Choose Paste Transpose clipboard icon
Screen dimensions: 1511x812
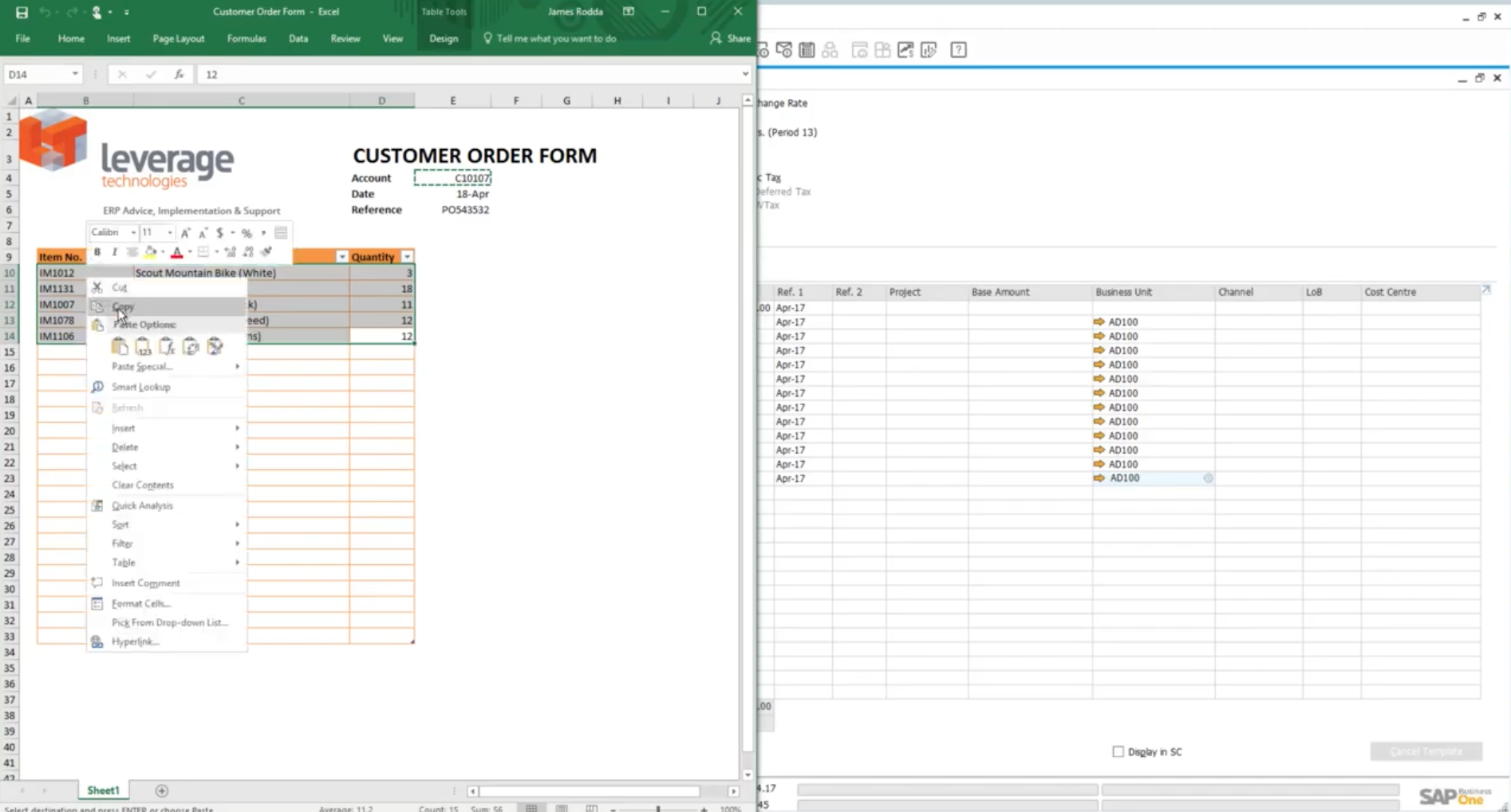[x=191, y=346]
